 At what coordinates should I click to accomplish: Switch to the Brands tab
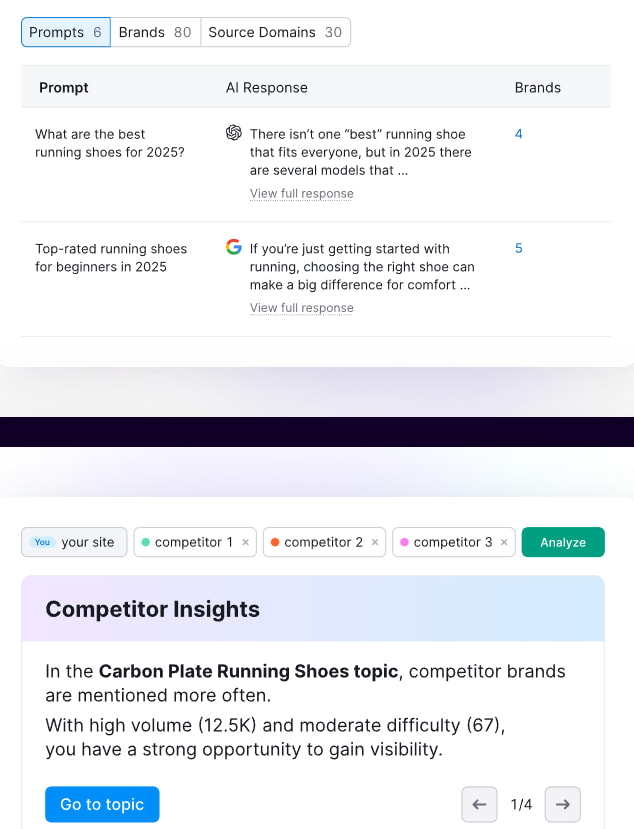point(155,32)
